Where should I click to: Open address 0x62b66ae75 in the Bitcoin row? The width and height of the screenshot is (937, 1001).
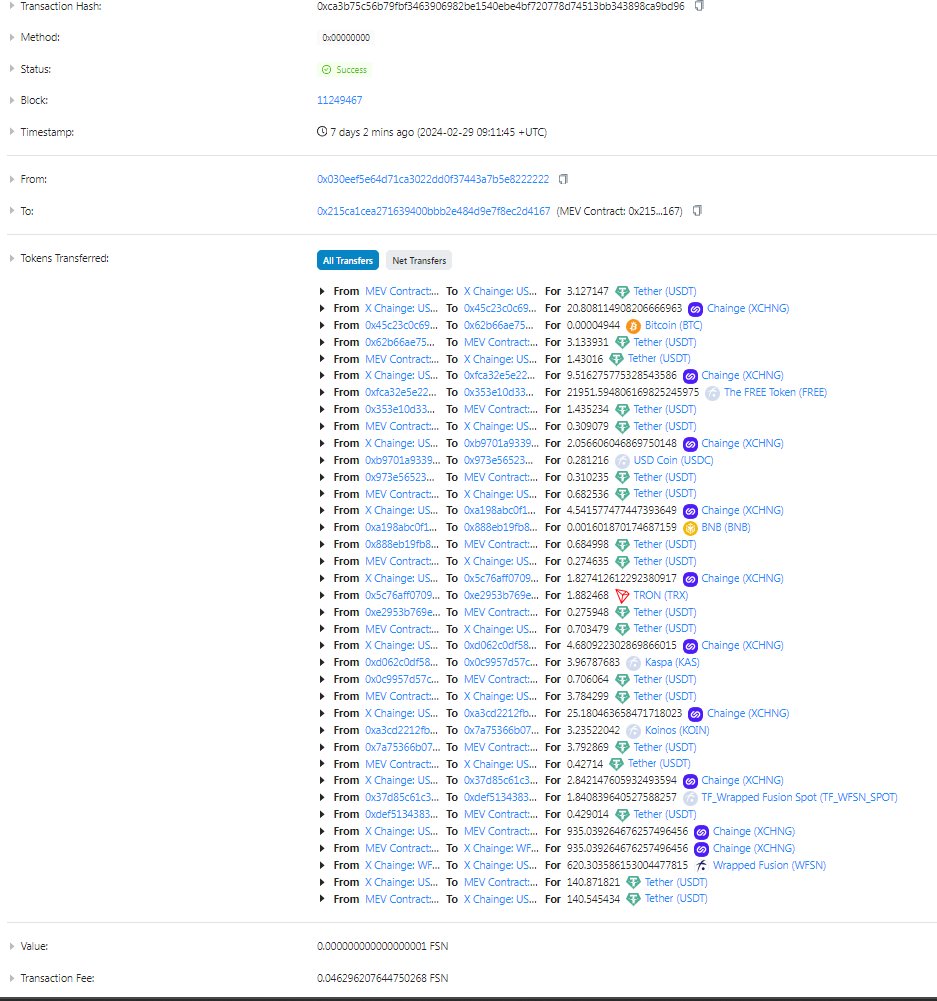tap(498, 326)
